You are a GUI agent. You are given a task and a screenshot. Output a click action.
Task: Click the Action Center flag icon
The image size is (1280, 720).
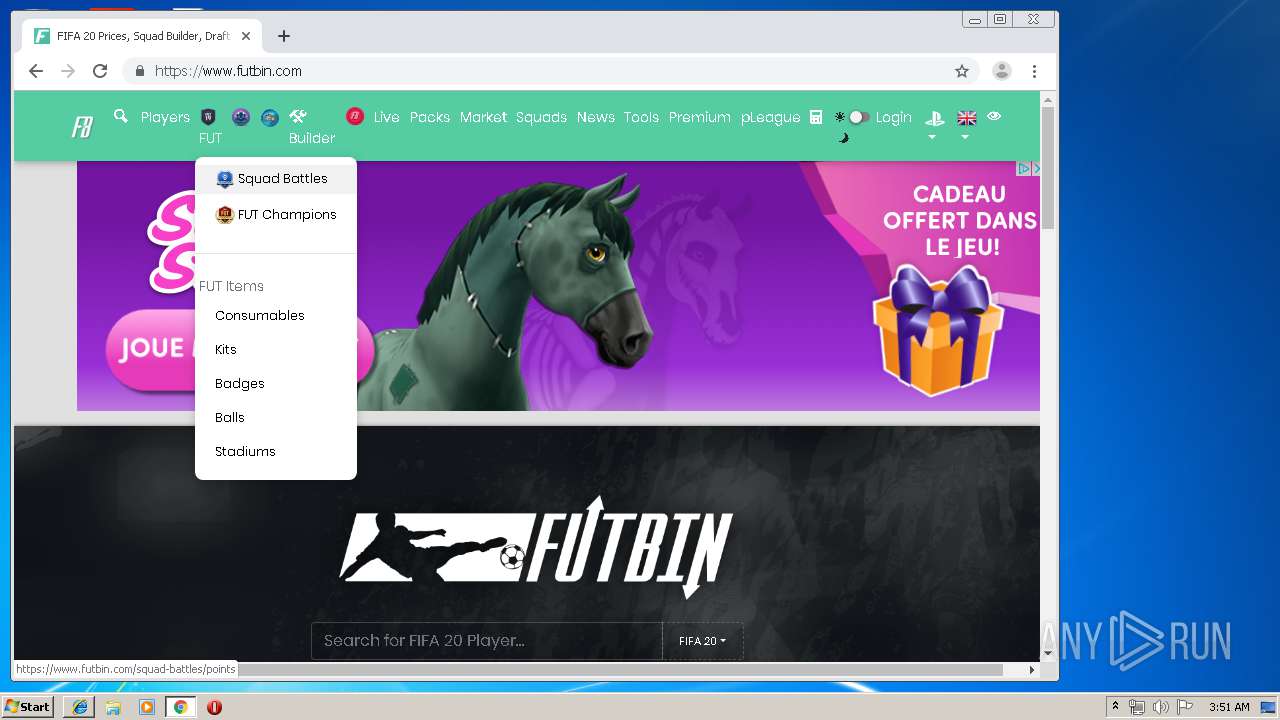click(1184, 707)
